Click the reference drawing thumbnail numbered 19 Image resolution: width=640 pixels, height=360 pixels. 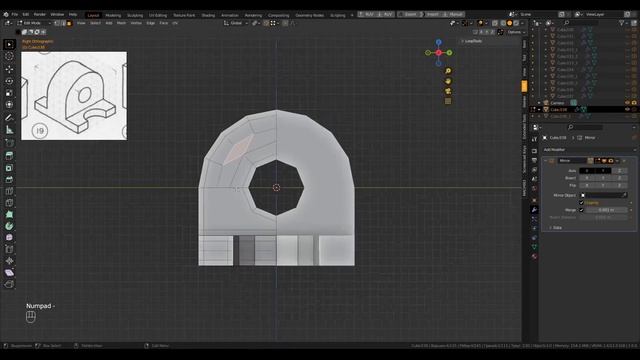74,96
